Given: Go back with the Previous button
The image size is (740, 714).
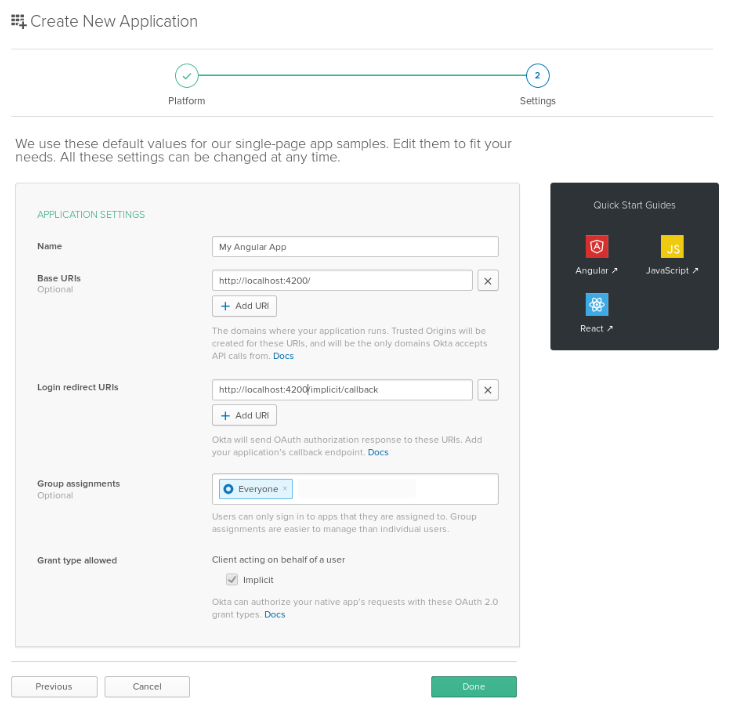Looking at the screenshot, I should tap(54, 687).
